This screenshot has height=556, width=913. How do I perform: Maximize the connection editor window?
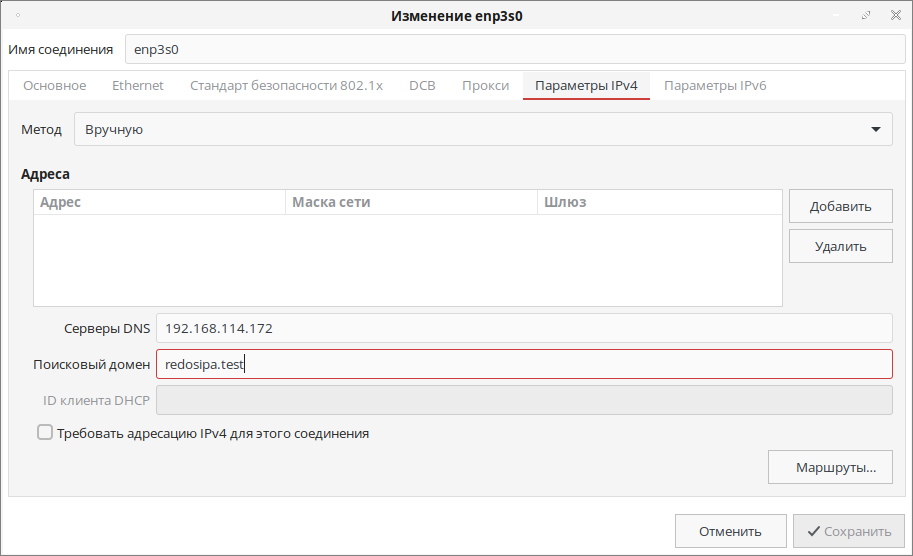click(866, 16)
